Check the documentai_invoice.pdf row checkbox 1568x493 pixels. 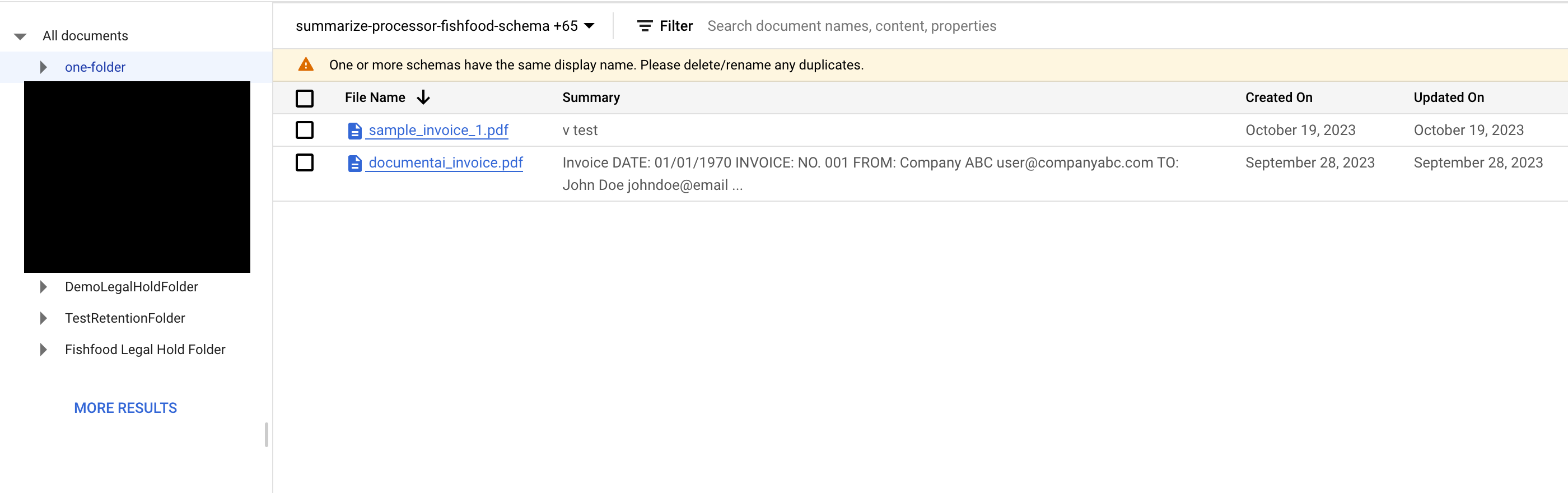304,162
